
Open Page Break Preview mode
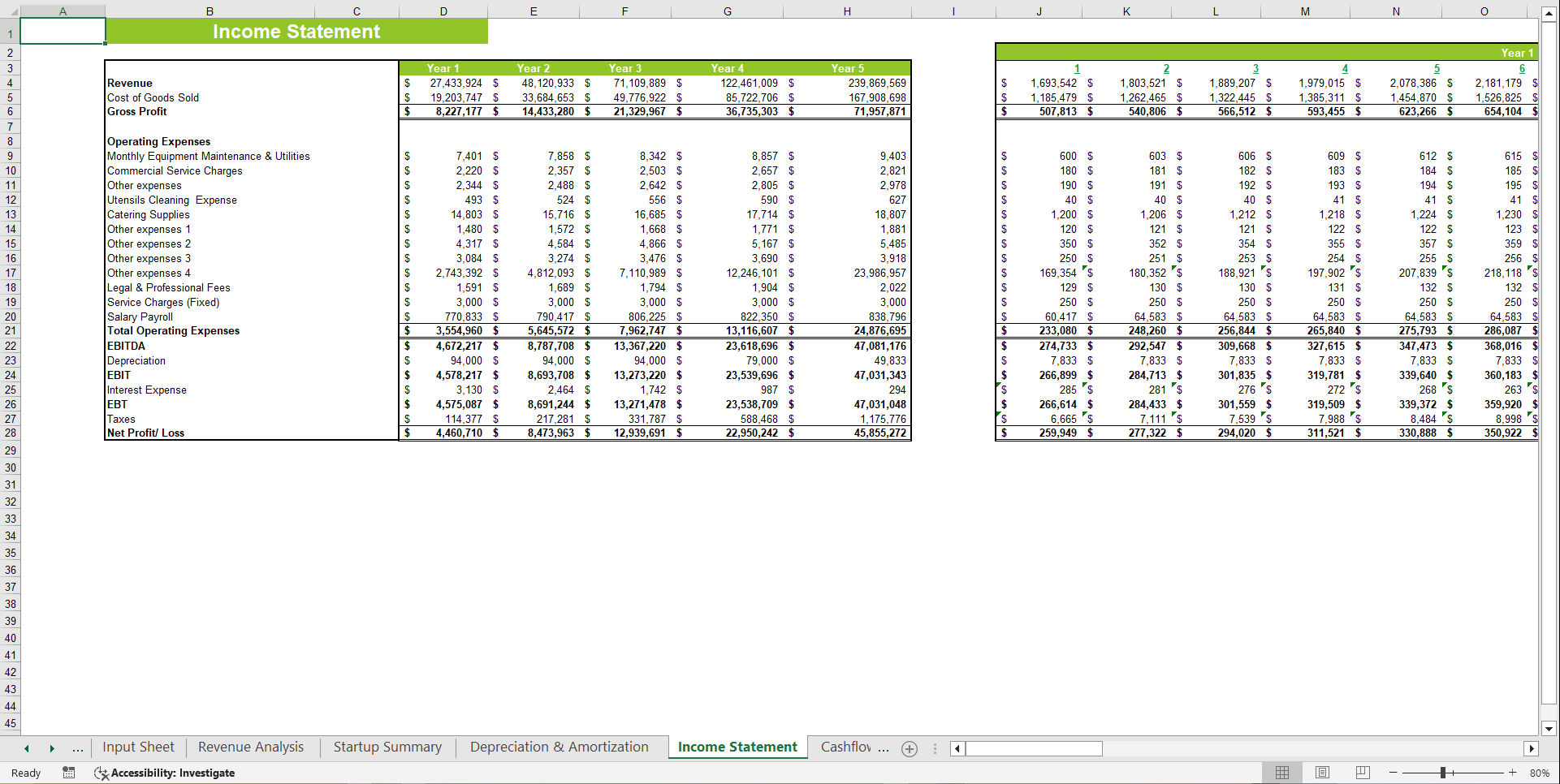(1362, 772)
